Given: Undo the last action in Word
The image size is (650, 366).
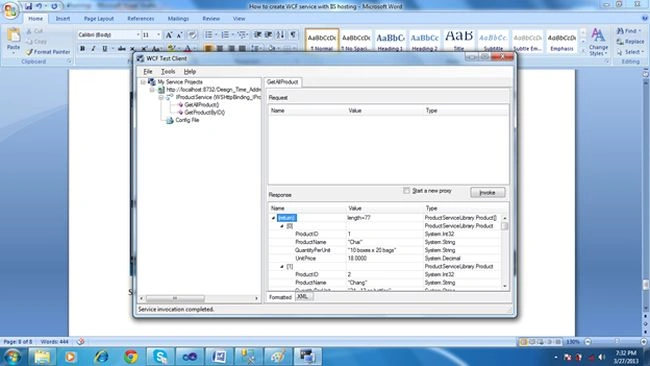Looking at the screenshot, I should (x=39, y=6).
